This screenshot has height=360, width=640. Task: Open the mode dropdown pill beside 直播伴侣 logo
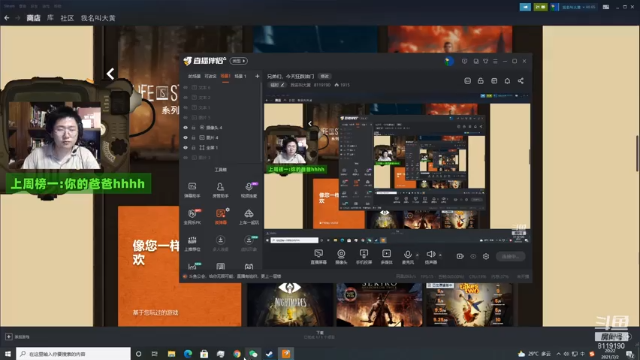click(x=238, y=61)
